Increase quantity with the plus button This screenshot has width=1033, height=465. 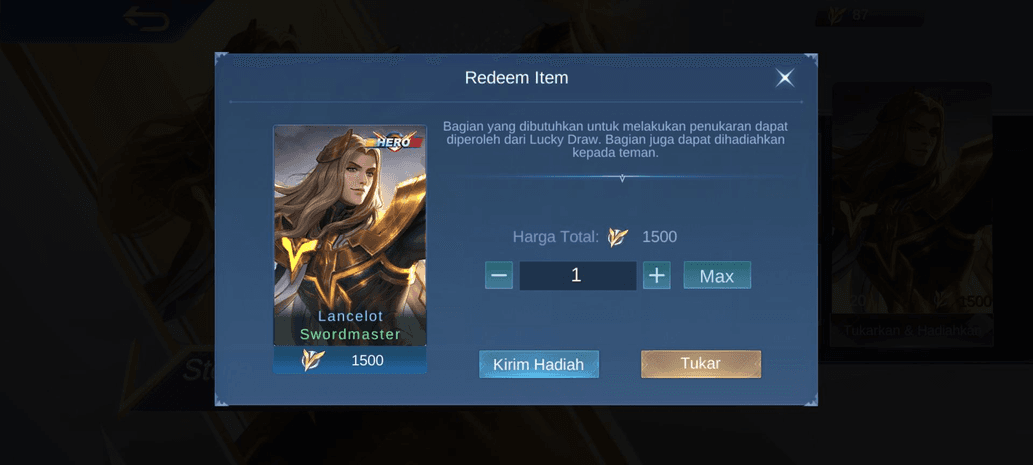click(x=656, y=275)
